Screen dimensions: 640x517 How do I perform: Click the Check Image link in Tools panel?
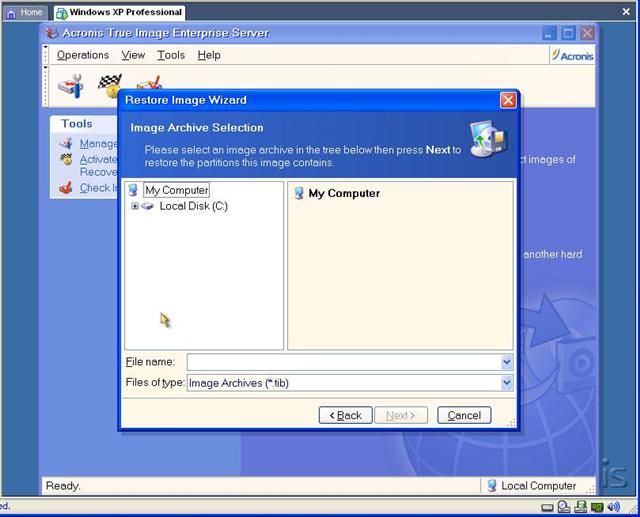click(98, 188)
